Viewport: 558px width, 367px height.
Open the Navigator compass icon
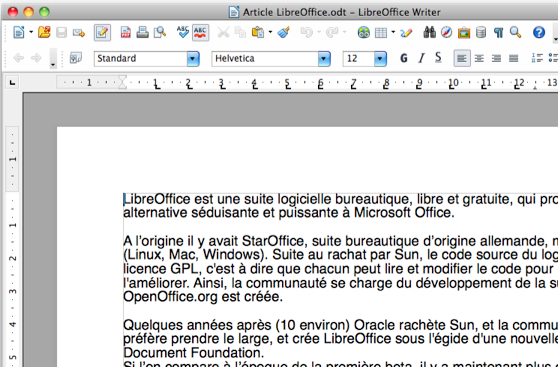point(446,33)
